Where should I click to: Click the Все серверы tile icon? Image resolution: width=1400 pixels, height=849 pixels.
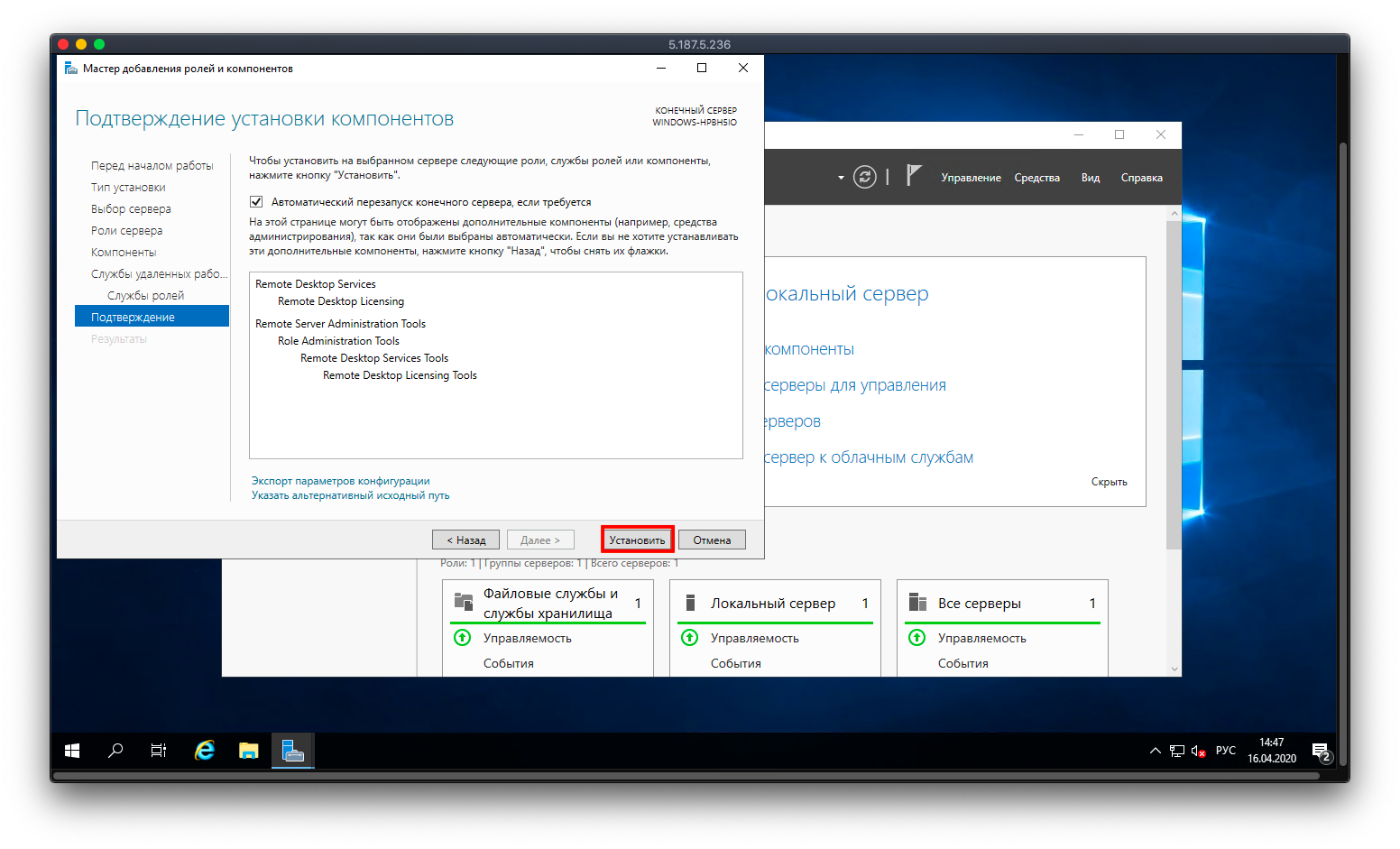pyautogui.click(x=917, y=602)
